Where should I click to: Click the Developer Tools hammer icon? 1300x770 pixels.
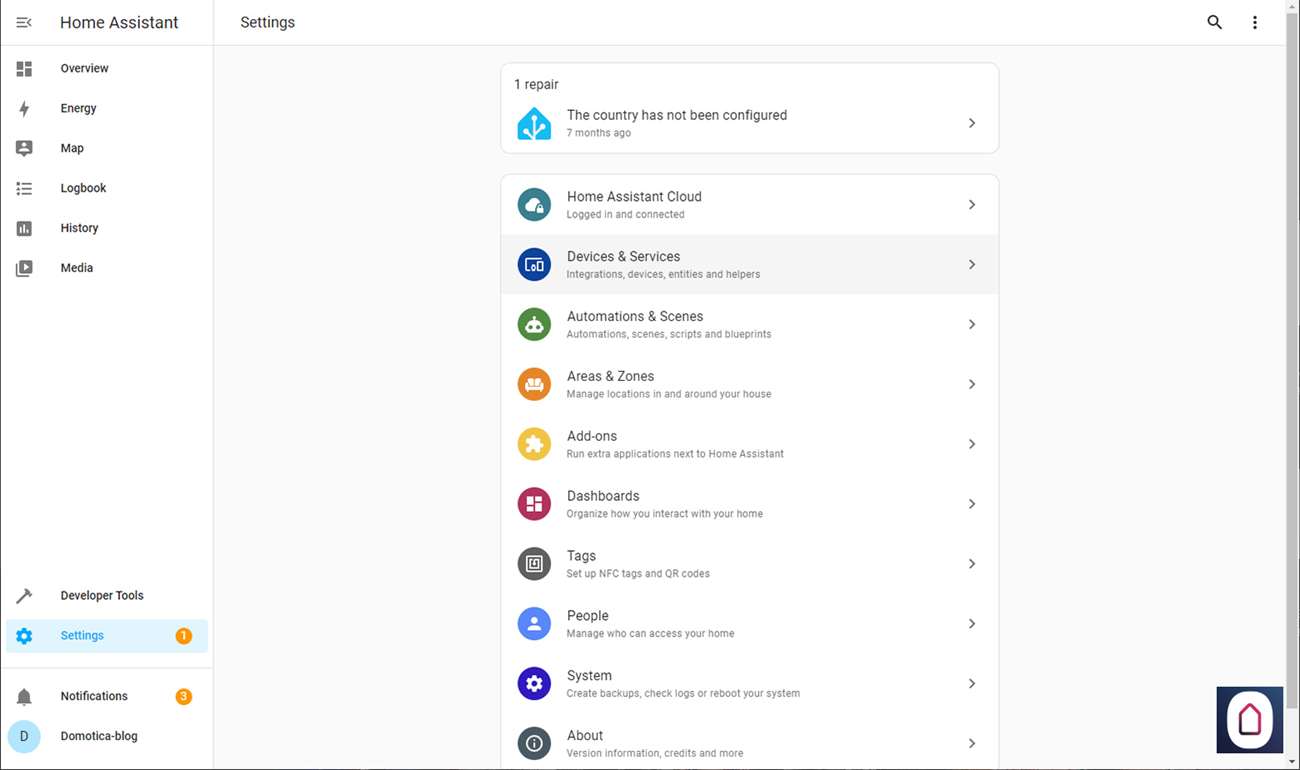(x=24, y=596)
